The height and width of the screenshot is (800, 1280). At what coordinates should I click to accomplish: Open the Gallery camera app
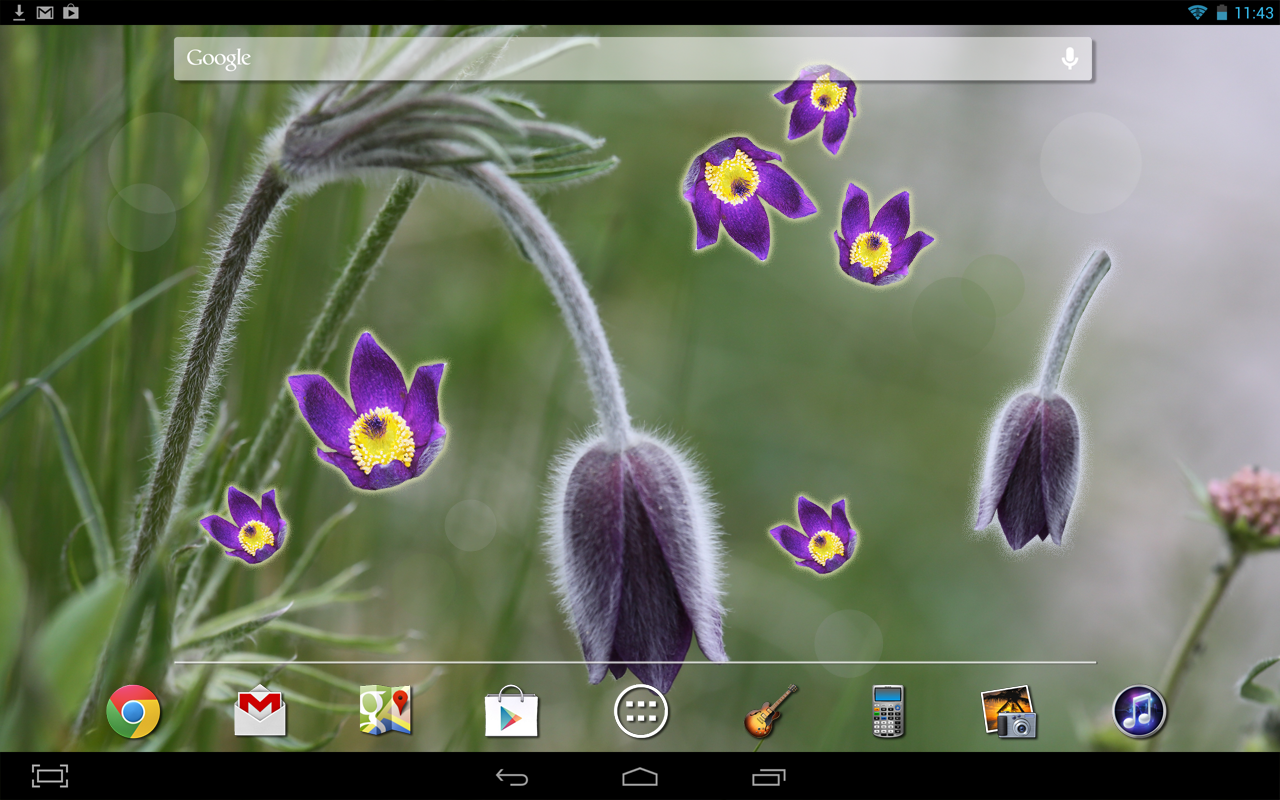click(x=1009, y=712)
